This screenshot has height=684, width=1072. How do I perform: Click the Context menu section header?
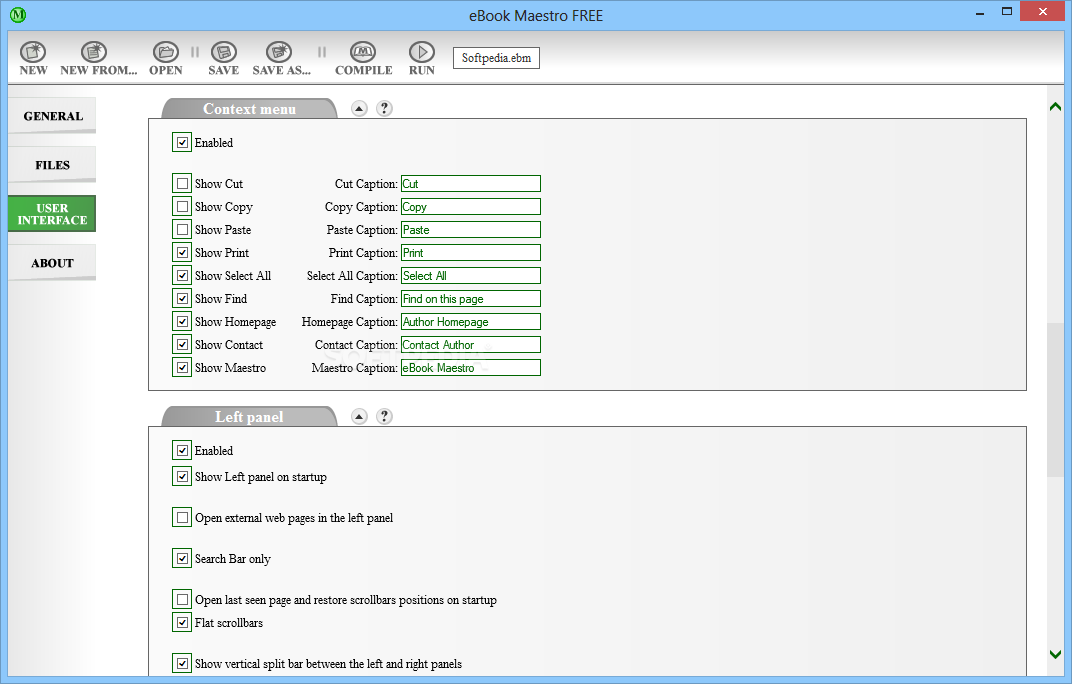[250, 109]
